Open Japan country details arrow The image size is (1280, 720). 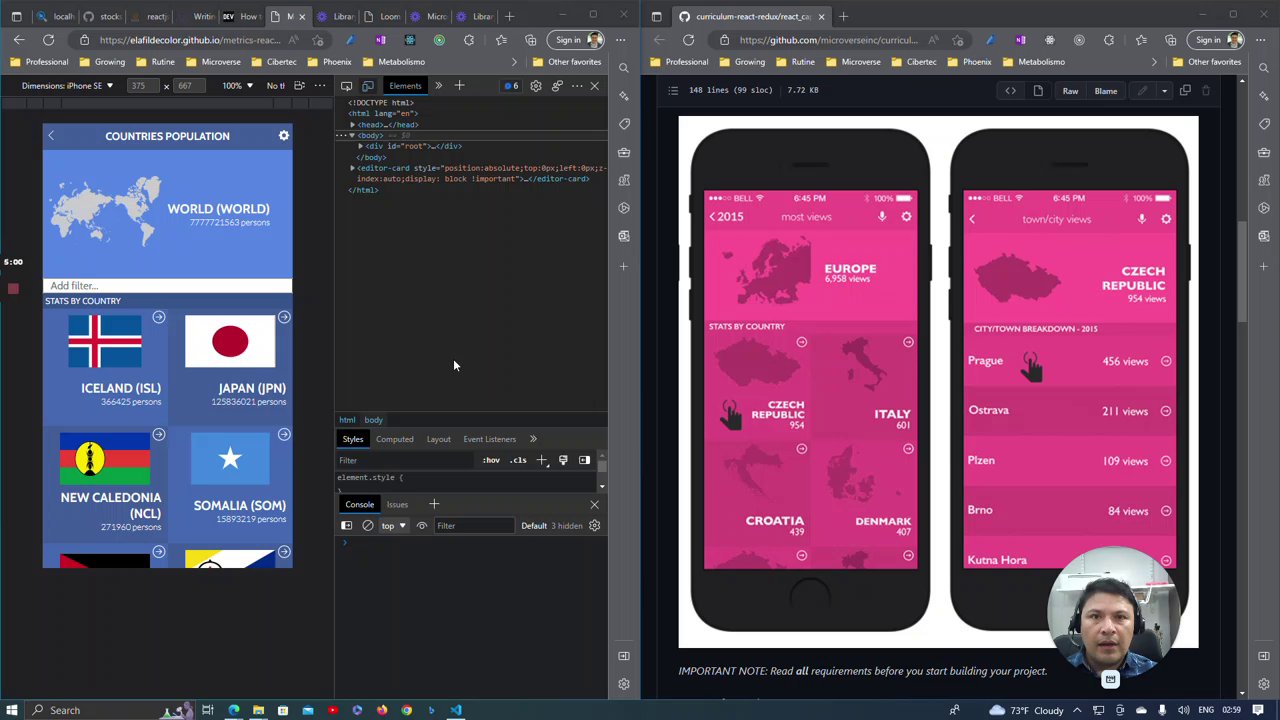click(284, 318)
